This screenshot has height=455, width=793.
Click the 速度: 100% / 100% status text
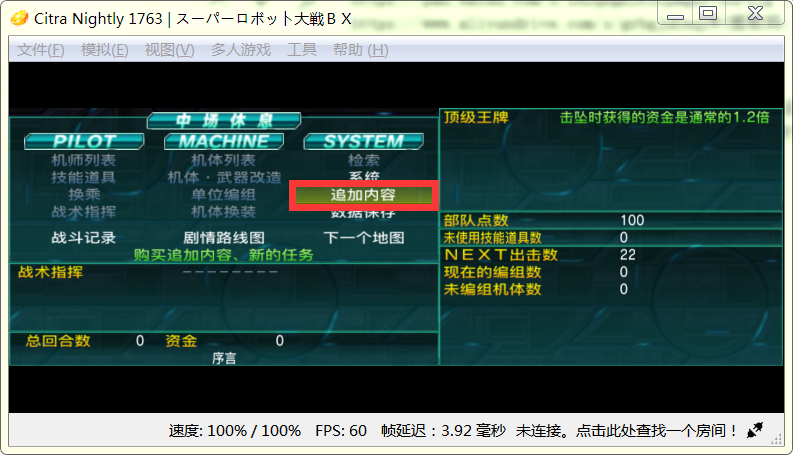[235, 431]
